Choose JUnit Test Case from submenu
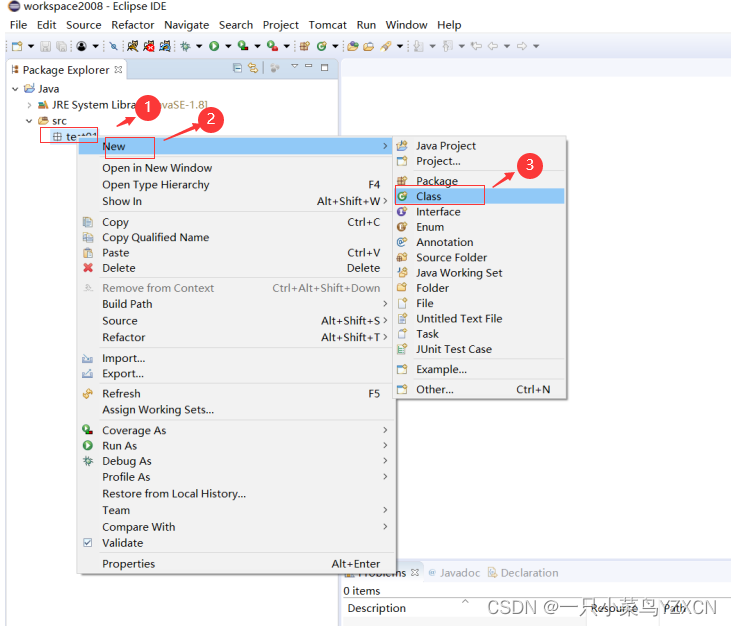731x626 pixels. coord(480,349)
